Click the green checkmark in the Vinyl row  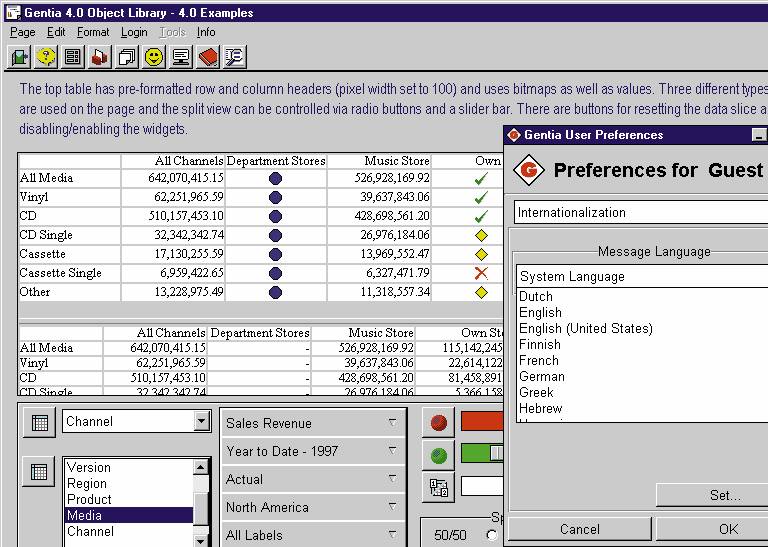point(481,197)
